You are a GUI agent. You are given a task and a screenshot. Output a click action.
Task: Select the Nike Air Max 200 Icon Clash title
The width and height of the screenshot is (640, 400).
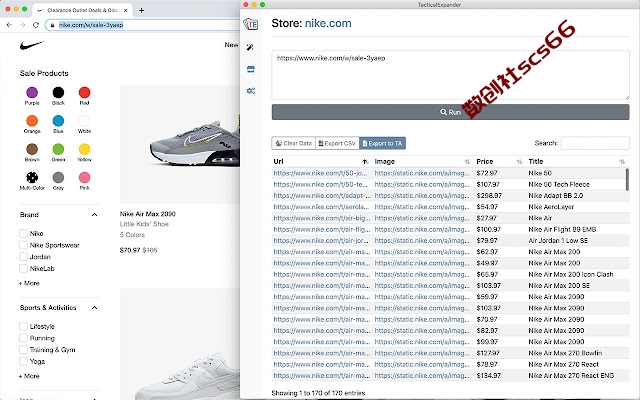pos(571,274)
